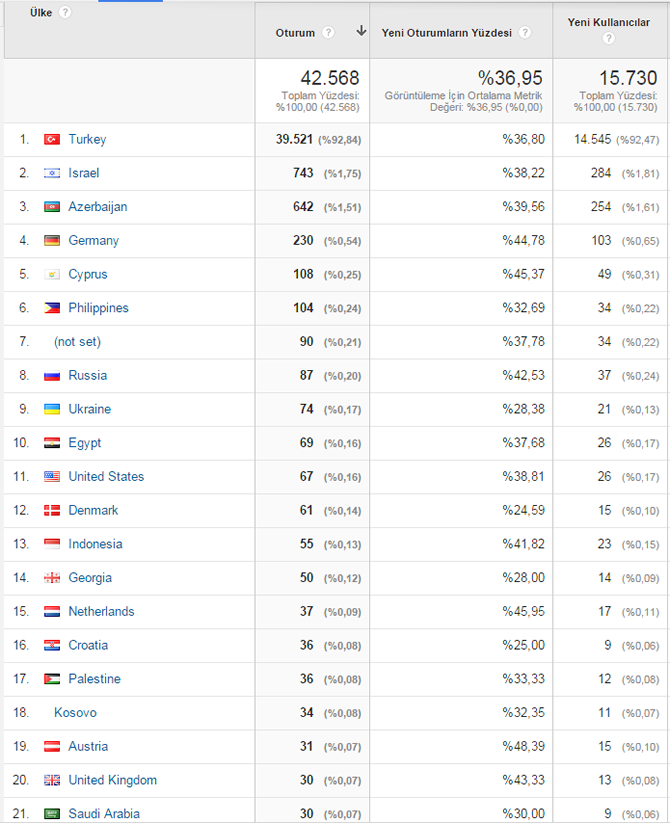Sort by the Oturum column header
The image size is (670, 823).
pyautogui.click(x=295, y=33)
